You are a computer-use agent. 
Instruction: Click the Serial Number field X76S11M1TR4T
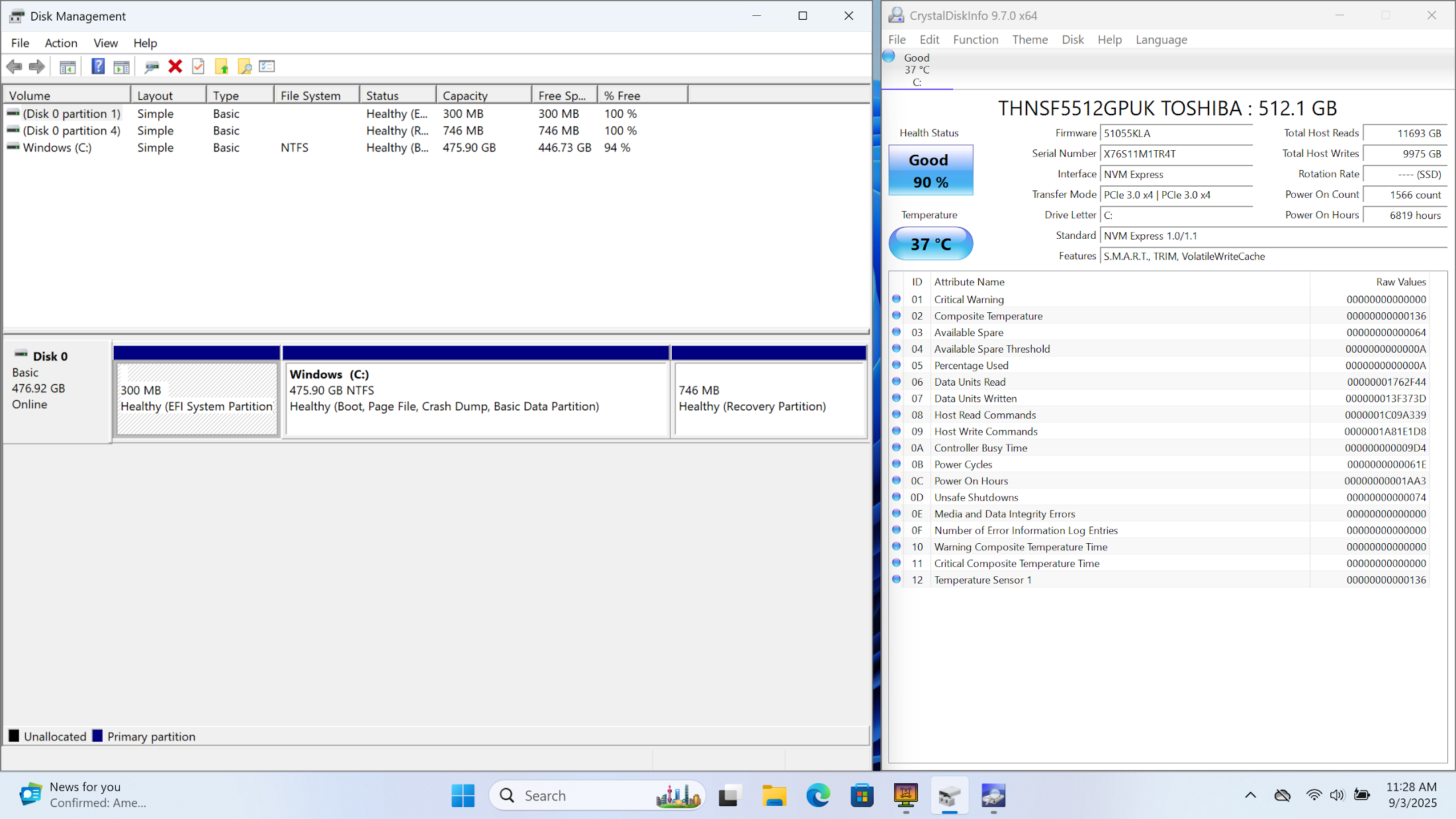(x=1176, y=153)
